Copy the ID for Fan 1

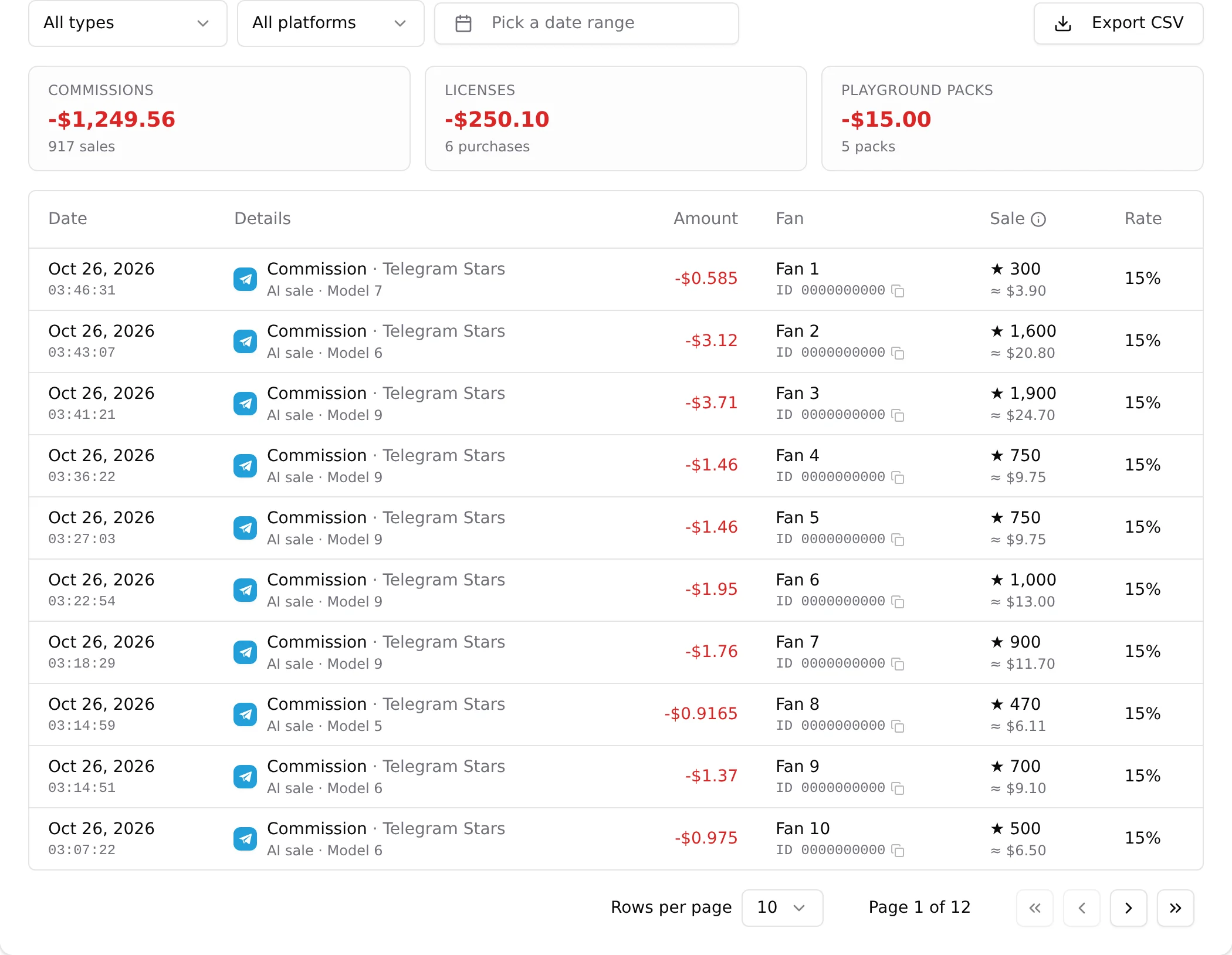tap(898, 291)
